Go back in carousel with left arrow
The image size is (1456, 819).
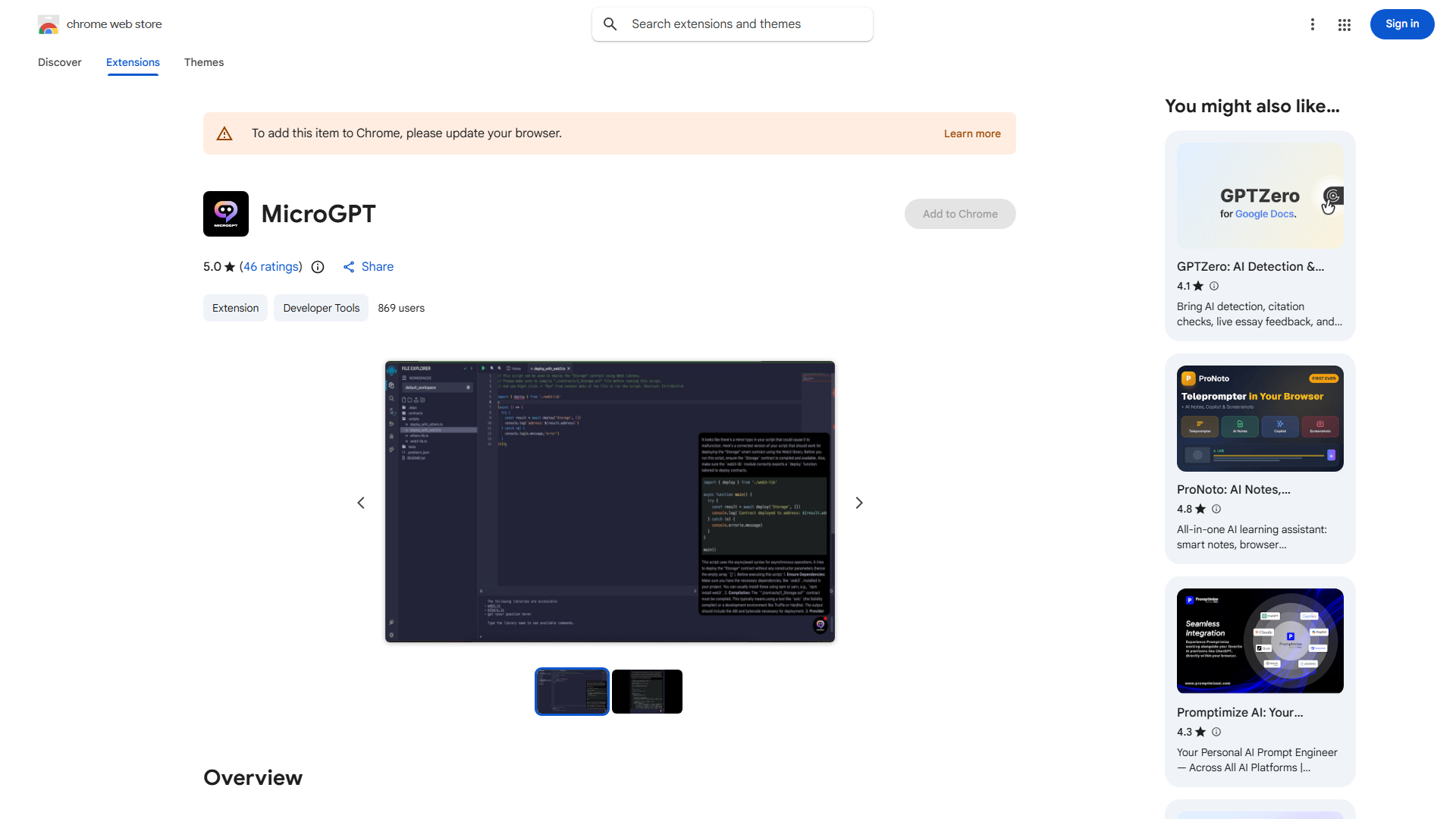pyautogui.click(x=360, y=502)
